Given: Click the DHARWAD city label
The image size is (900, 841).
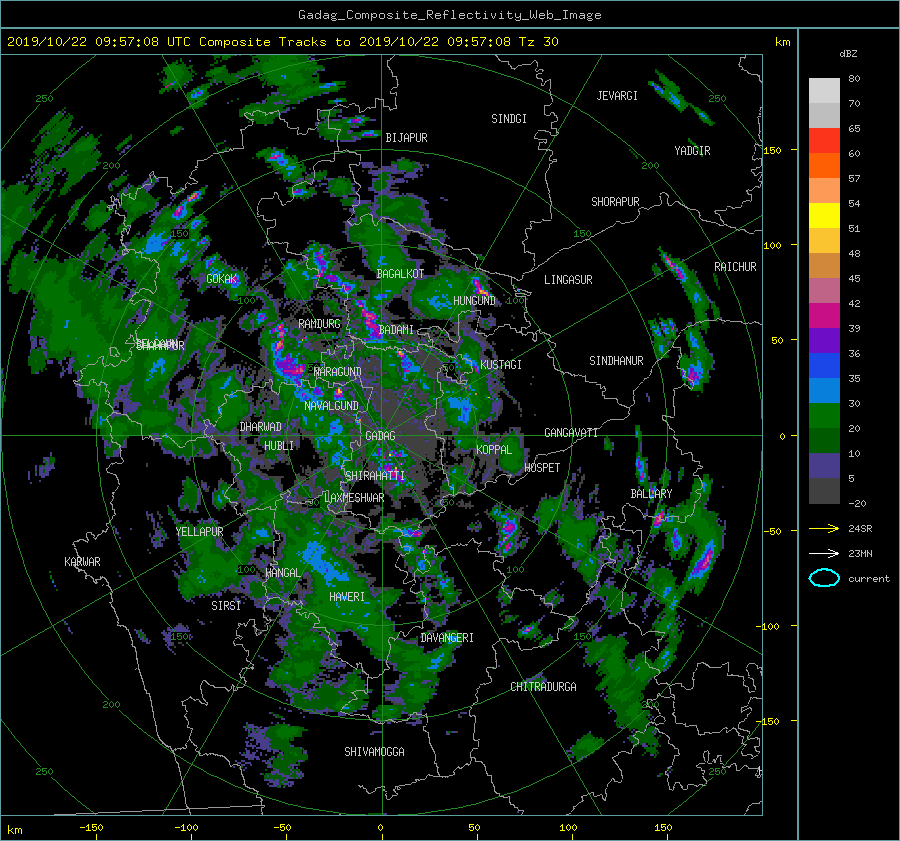Looking at the screenshot, I should coord(261,427).
